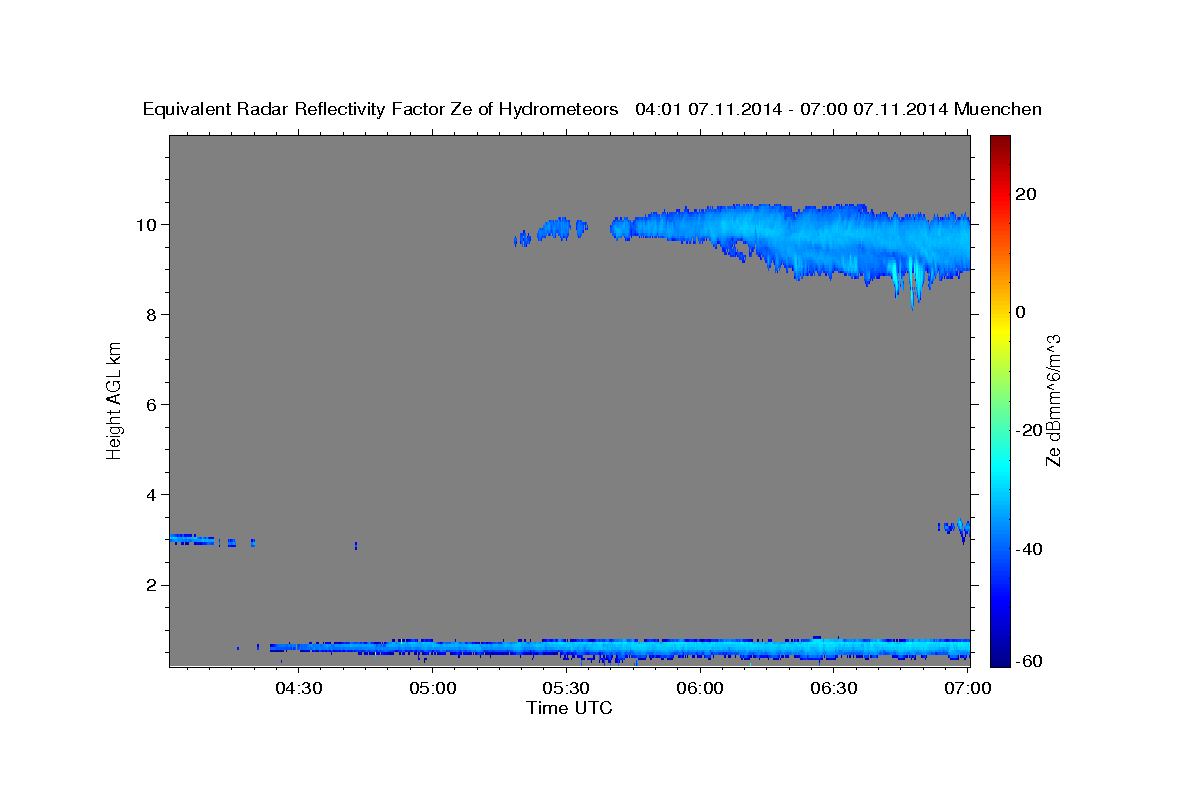Screen dimensions: 1200x800
Task: Click the height tick label 8
Action: [151, 314]
